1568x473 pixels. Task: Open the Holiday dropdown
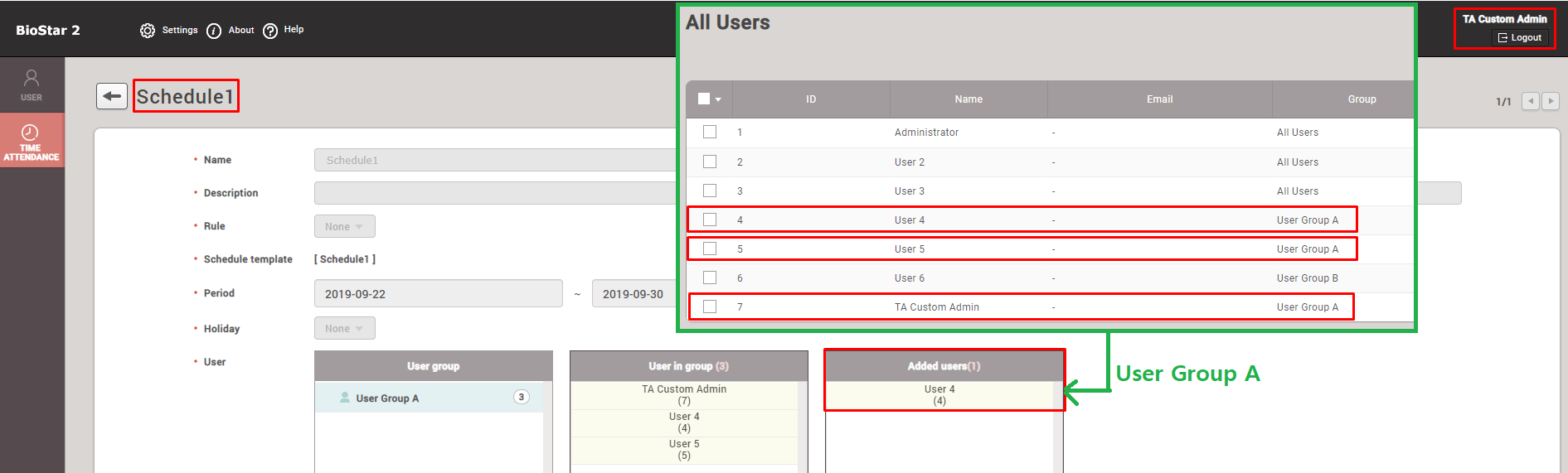pyautogui.click(x=344, y=329)
